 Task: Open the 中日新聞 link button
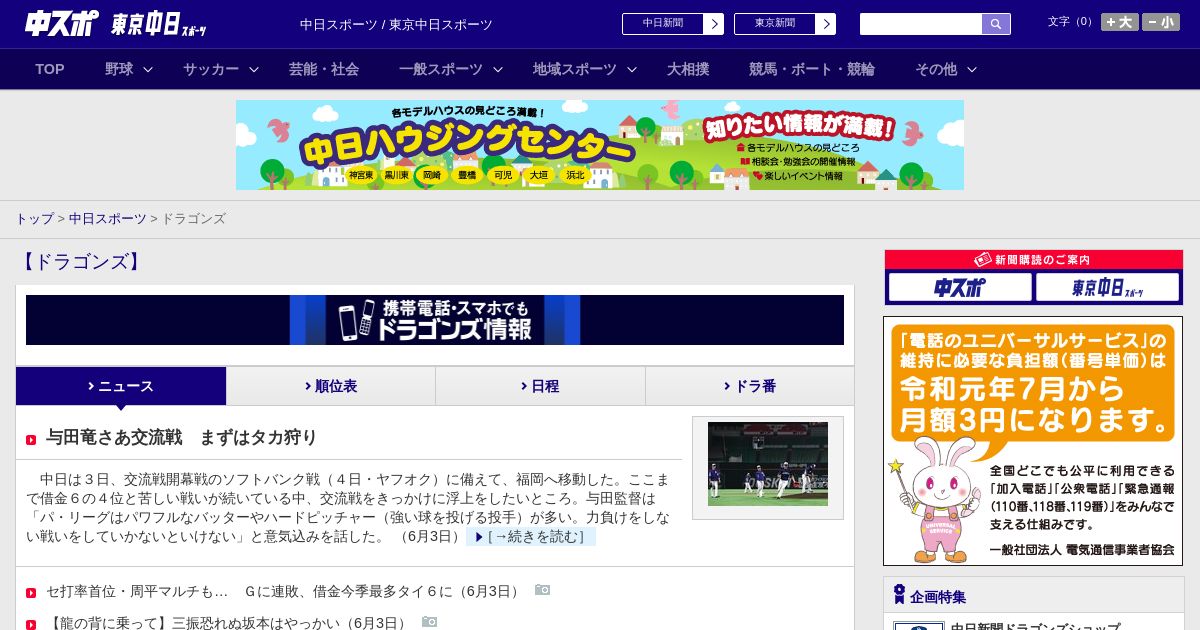tap(663, 24)
